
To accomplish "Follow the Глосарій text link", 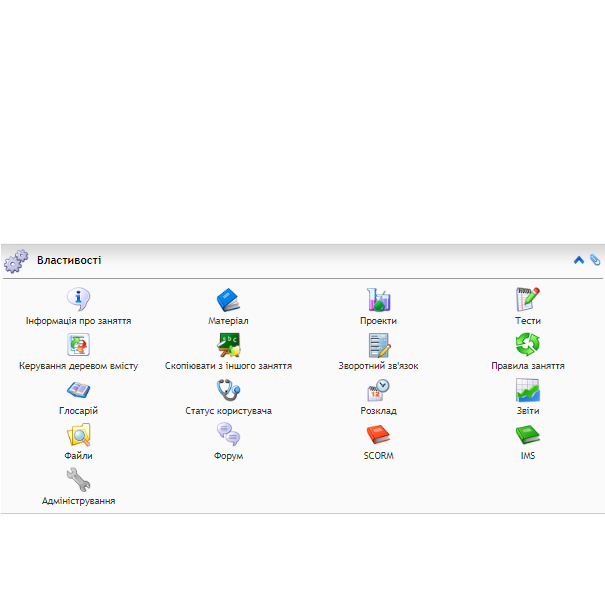I will (78, 411).
